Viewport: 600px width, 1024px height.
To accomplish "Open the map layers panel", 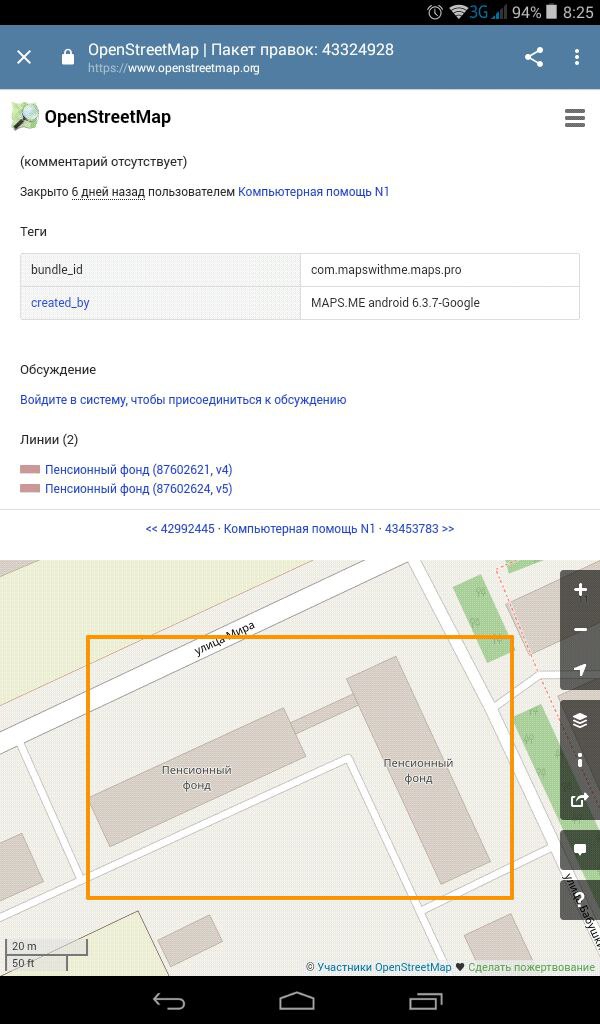I will (x=580, y=720).
